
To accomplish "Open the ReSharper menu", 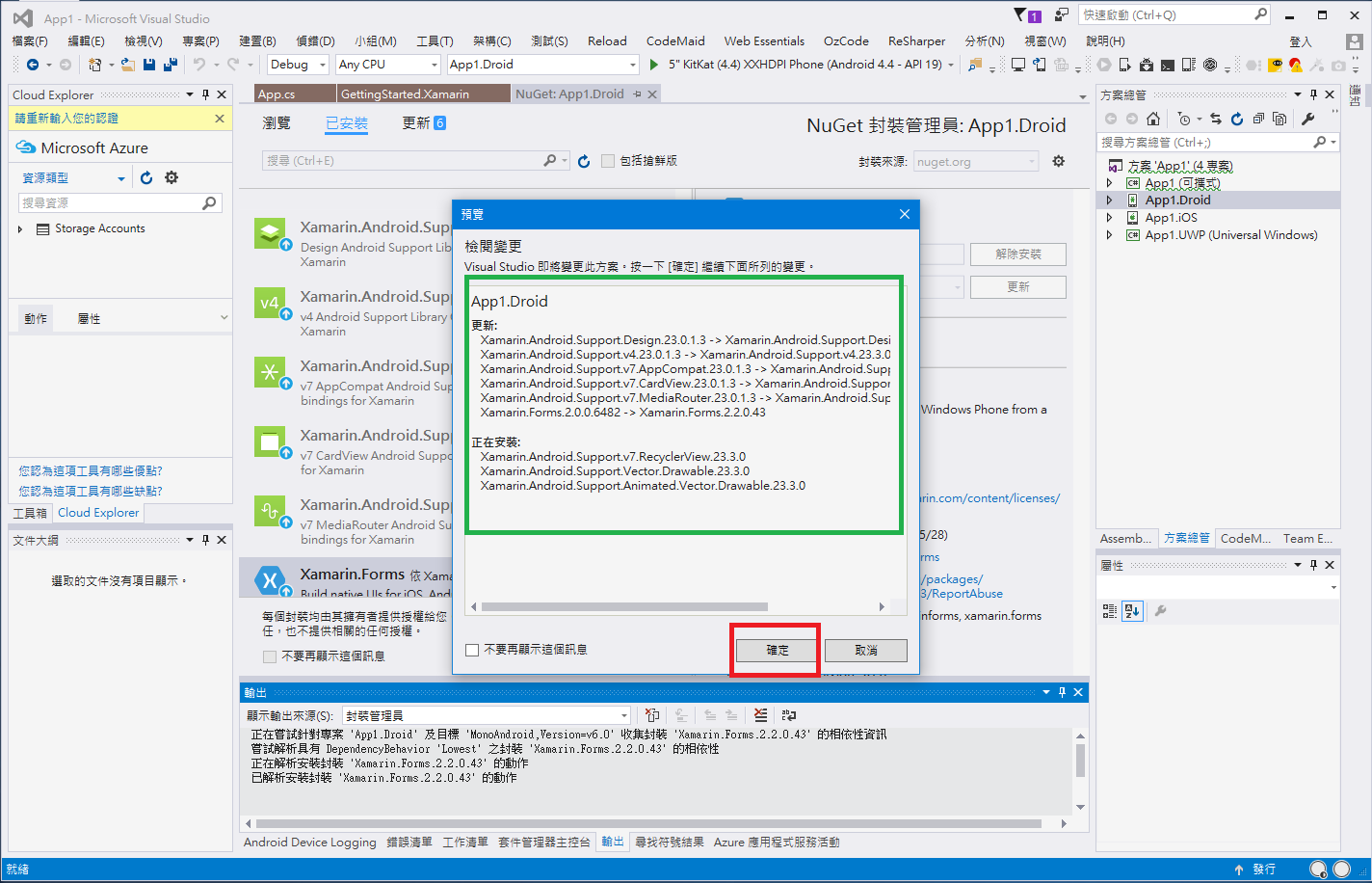I will pos(916,40).
